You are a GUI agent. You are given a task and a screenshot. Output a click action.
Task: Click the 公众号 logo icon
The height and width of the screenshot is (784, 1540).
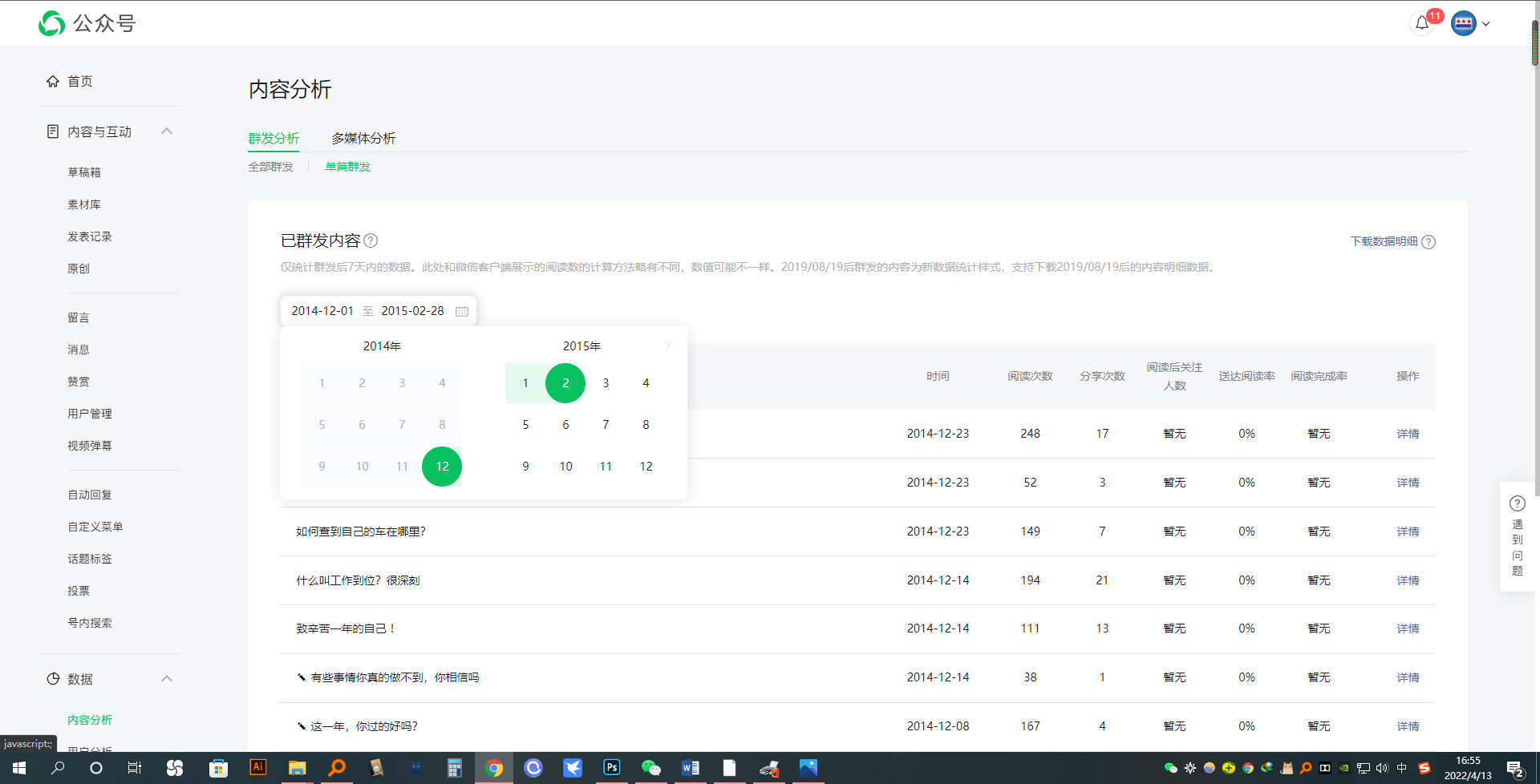[52, 23]
